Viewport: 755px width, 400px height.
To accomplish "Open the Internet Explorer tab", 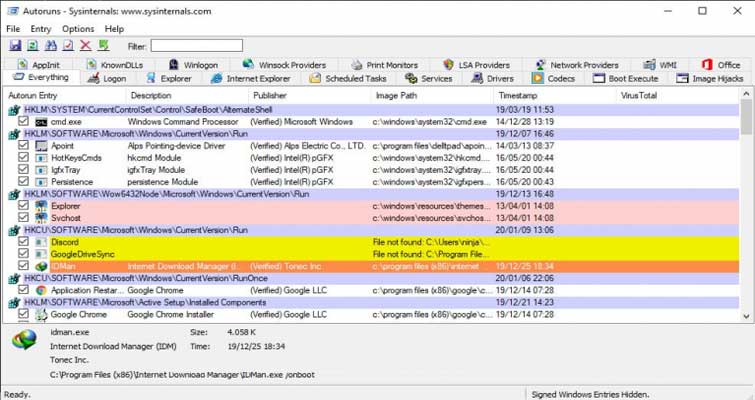I will 251,78.
